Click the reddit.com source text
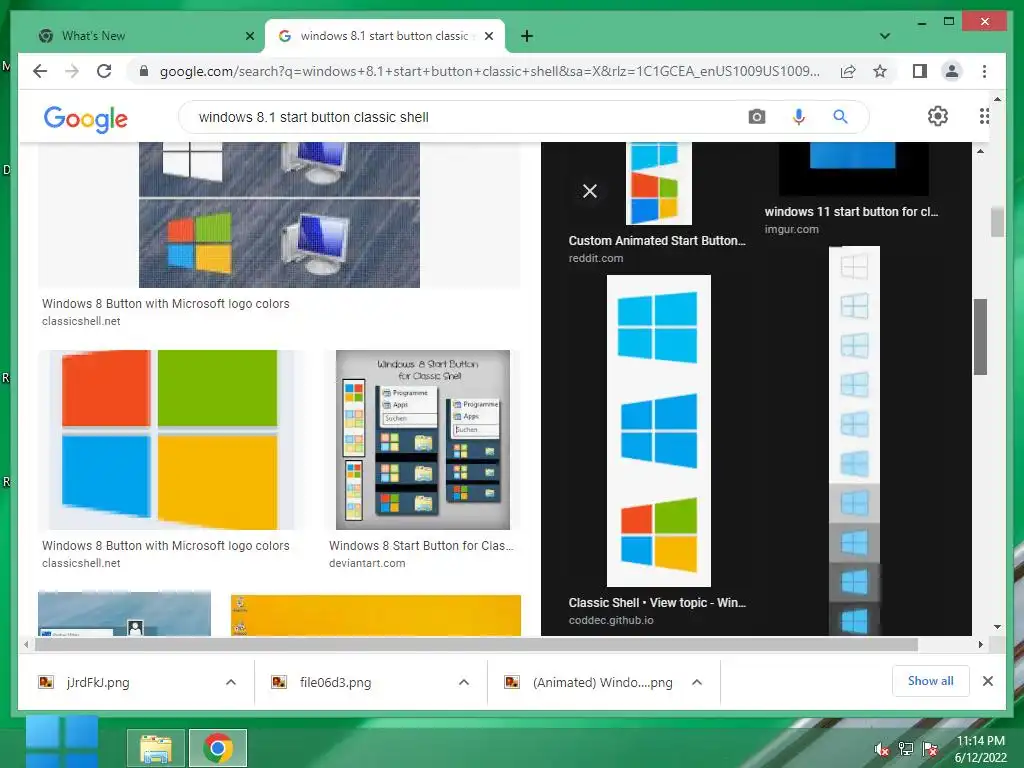Viewport: 1024px width, 768px height. (x=596, y=258)
